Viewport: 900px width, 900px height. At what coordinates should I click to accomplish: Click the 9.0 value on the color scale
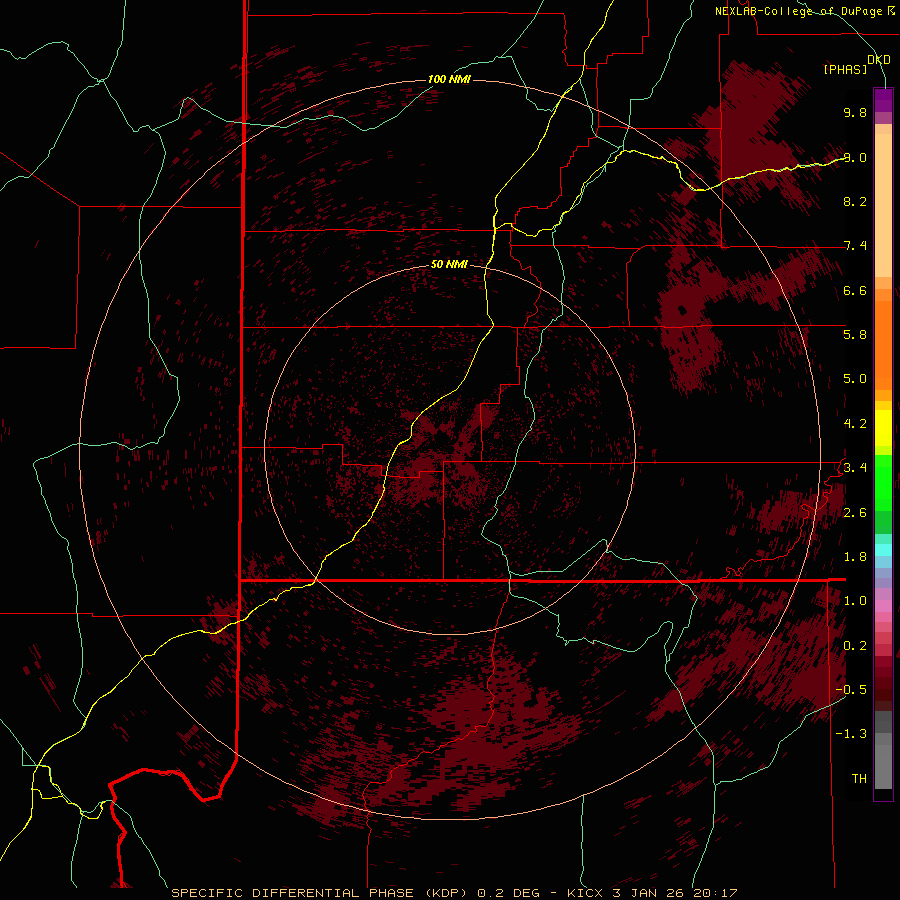(x=855, y=157)
